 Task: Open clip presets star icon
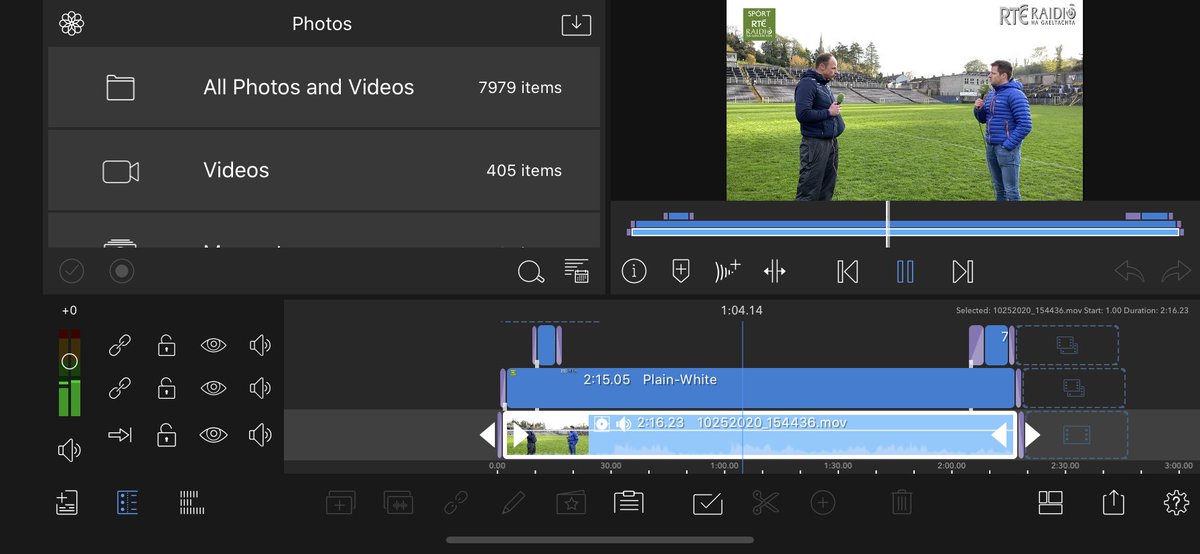571,503
